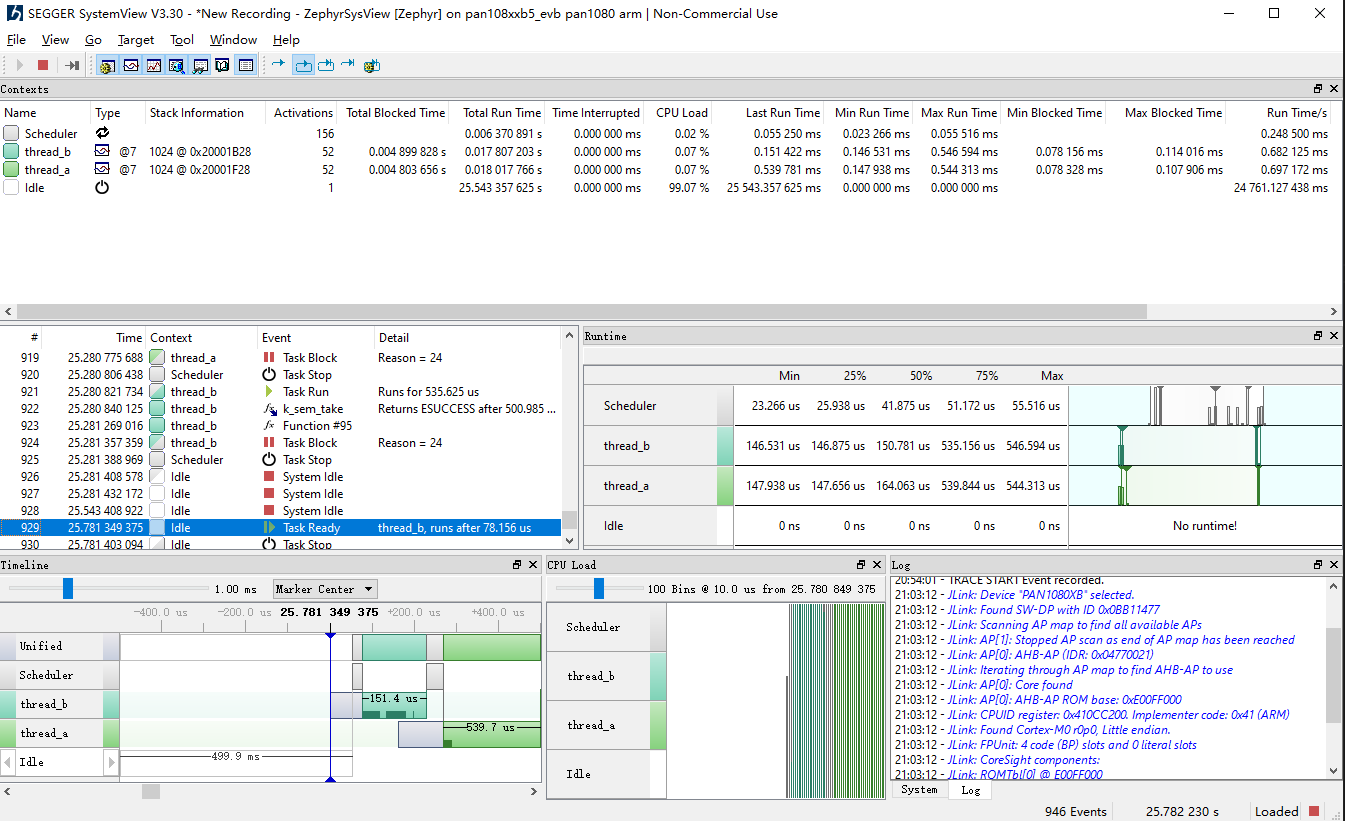Image resolution: width=1345 pixels, height=821 pixels.
Task: Click the CPU Load bins slider handle
Action: pyautogui.click(x=599, y=589)
